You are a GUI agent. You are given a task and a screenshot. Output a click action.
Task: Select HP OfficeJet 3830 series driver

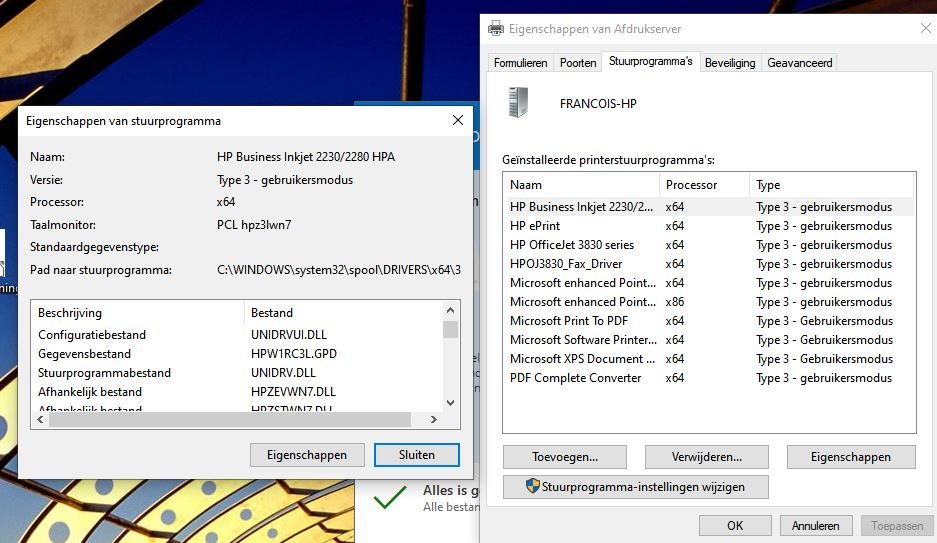[x=709, y=245]
